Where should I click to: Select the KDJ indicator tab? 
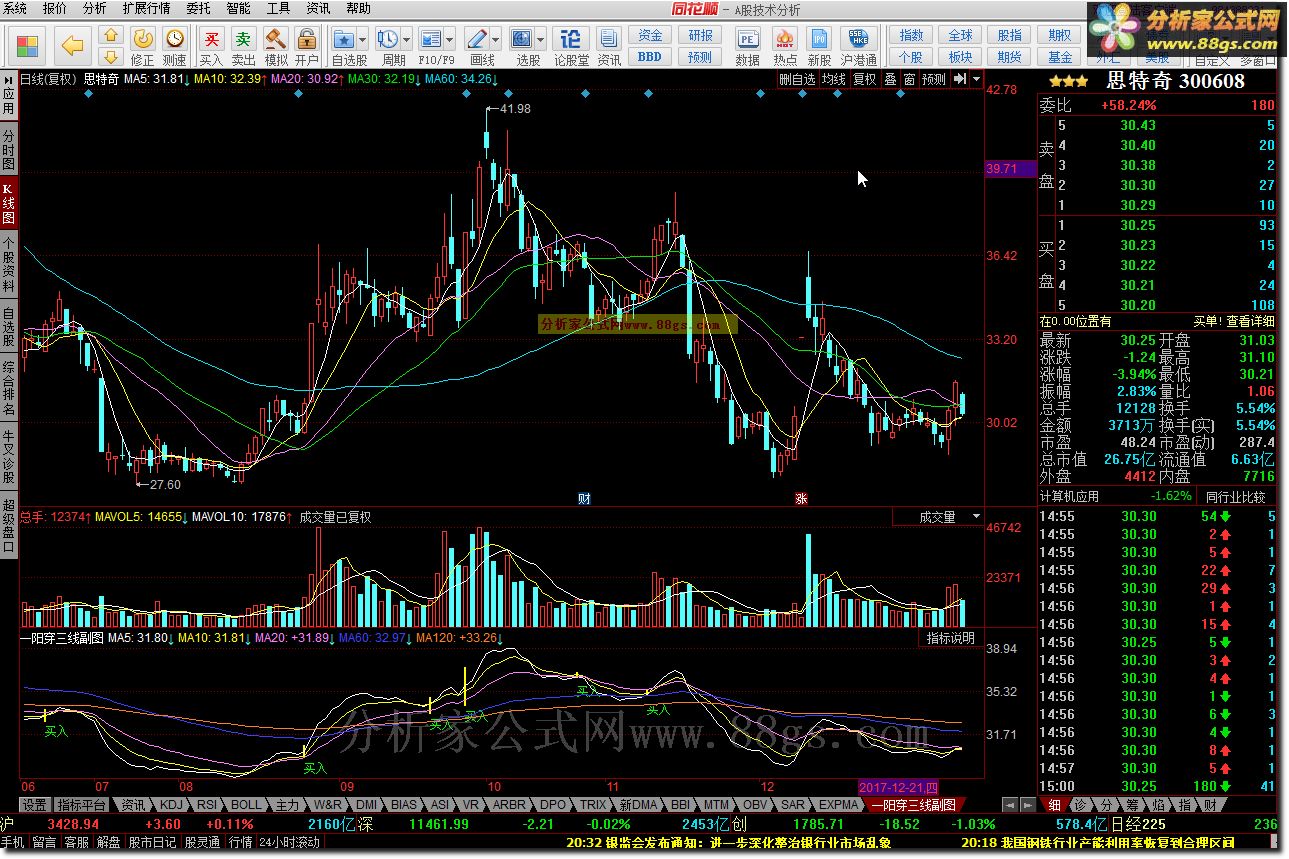tap(172, 804)
